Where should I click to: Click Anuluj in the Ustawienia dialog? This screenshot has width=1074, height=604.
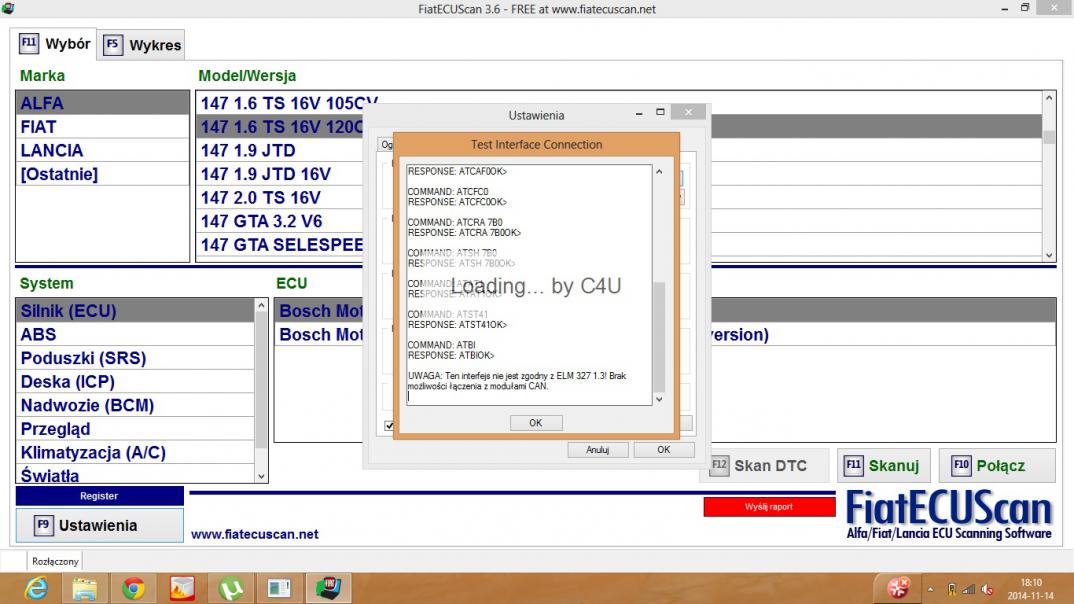click(597, 450)
